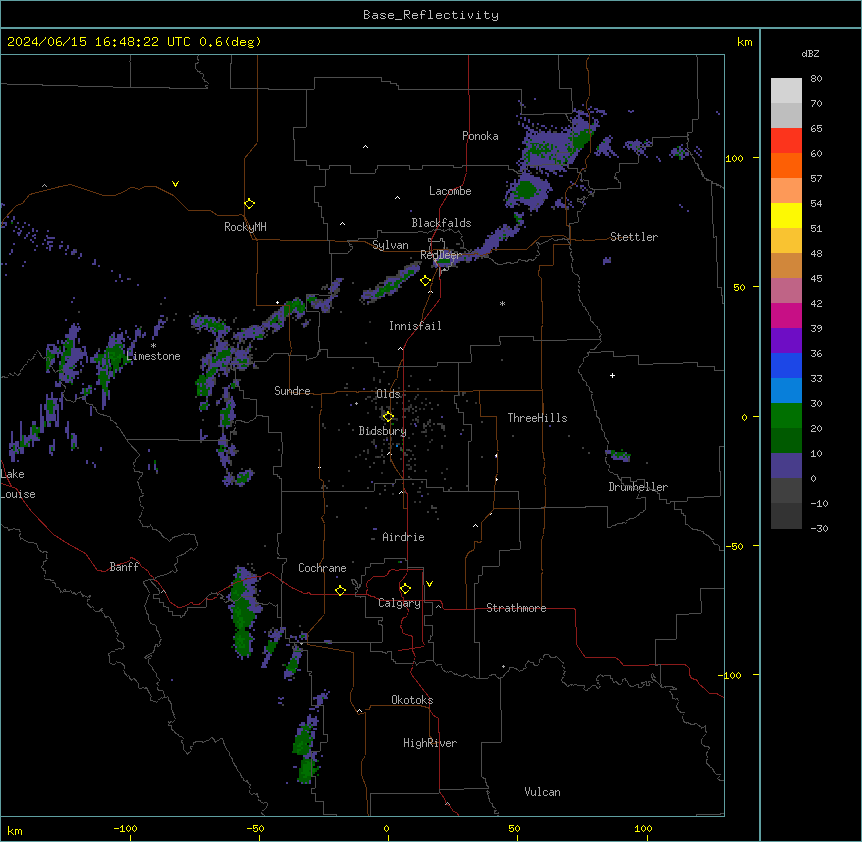Viewport: 862px width, 842px height.
Task: Click the green radar echo west of Cochrane
Action: point(242,613)
